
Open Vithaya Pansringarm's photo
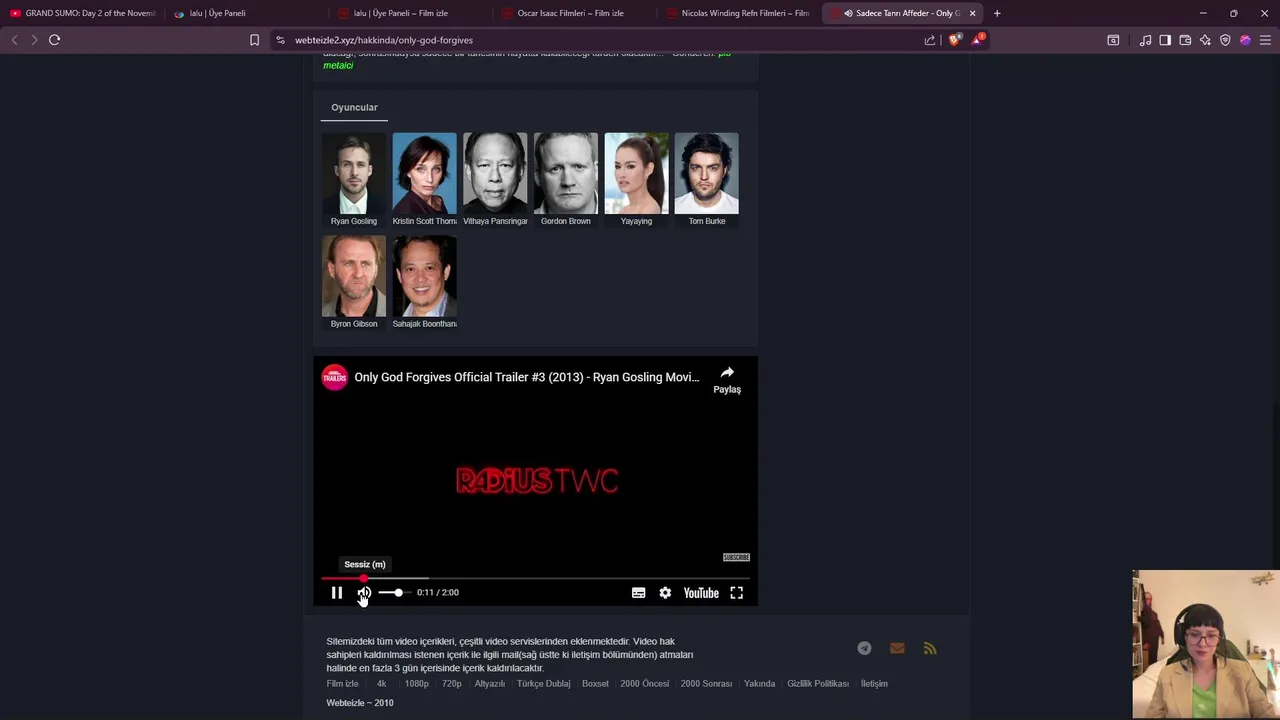495,173
